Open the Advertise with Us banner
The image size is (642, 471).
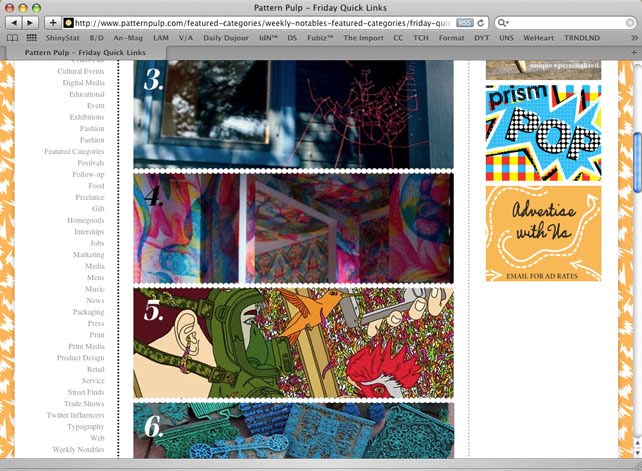click(x=543, y=234)
